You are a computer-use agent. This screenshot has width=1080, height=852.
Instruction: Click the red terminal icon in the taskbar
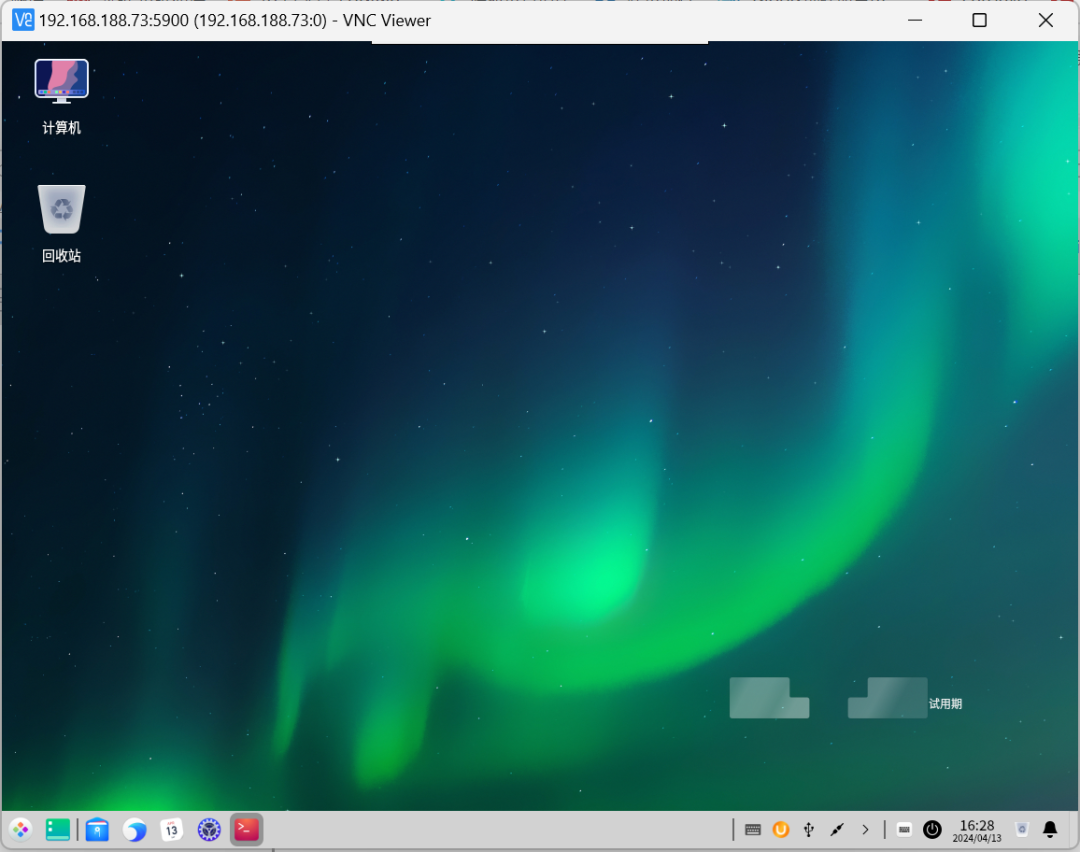click(246, 829)
